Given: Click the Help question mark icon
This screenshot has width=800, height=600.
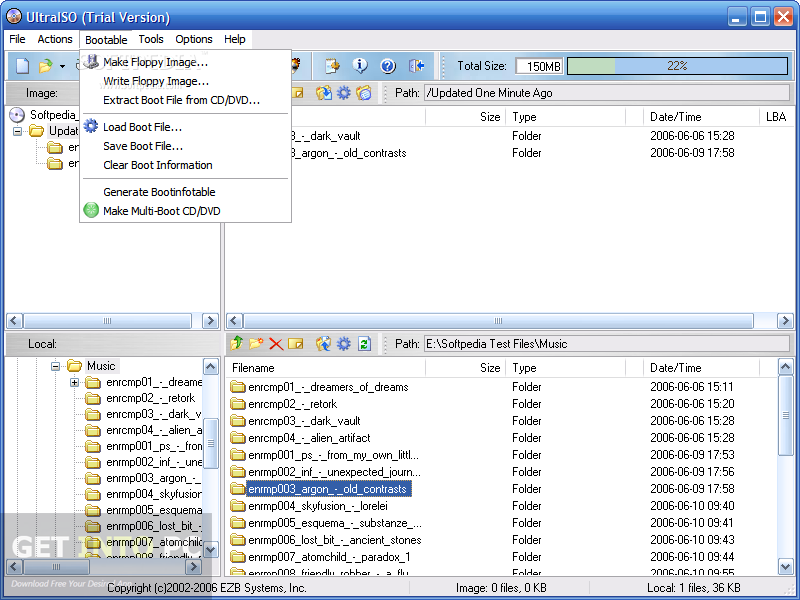Looking at the screenshot, I should click(388, 65).
